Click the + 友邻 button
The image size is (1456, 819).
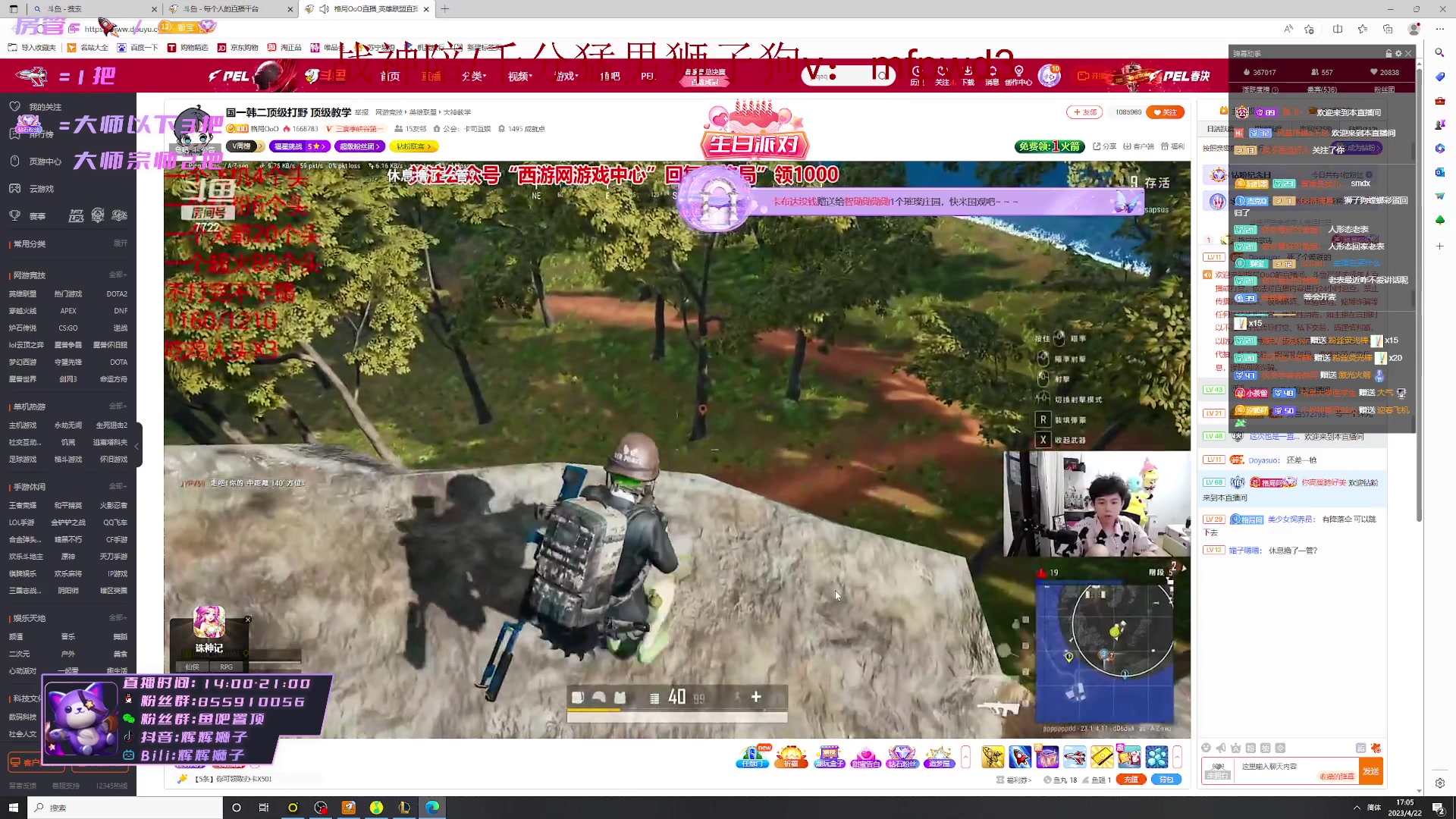click(1084, 112)
